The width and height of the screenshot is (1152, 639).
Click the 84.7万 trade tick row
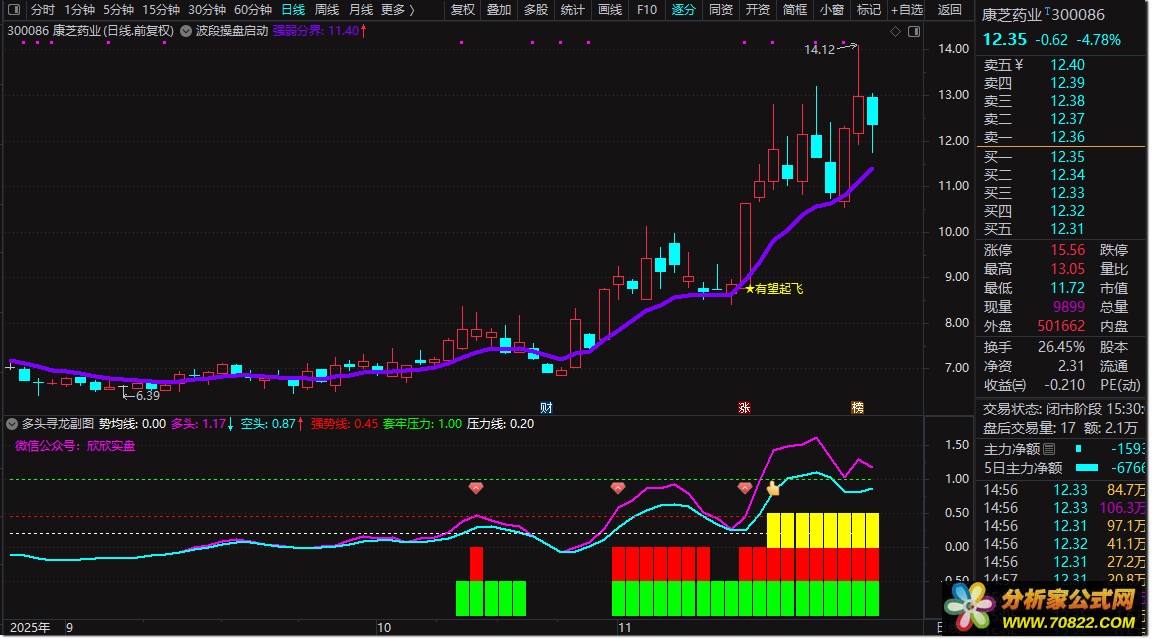click(x=1062, y=489)
